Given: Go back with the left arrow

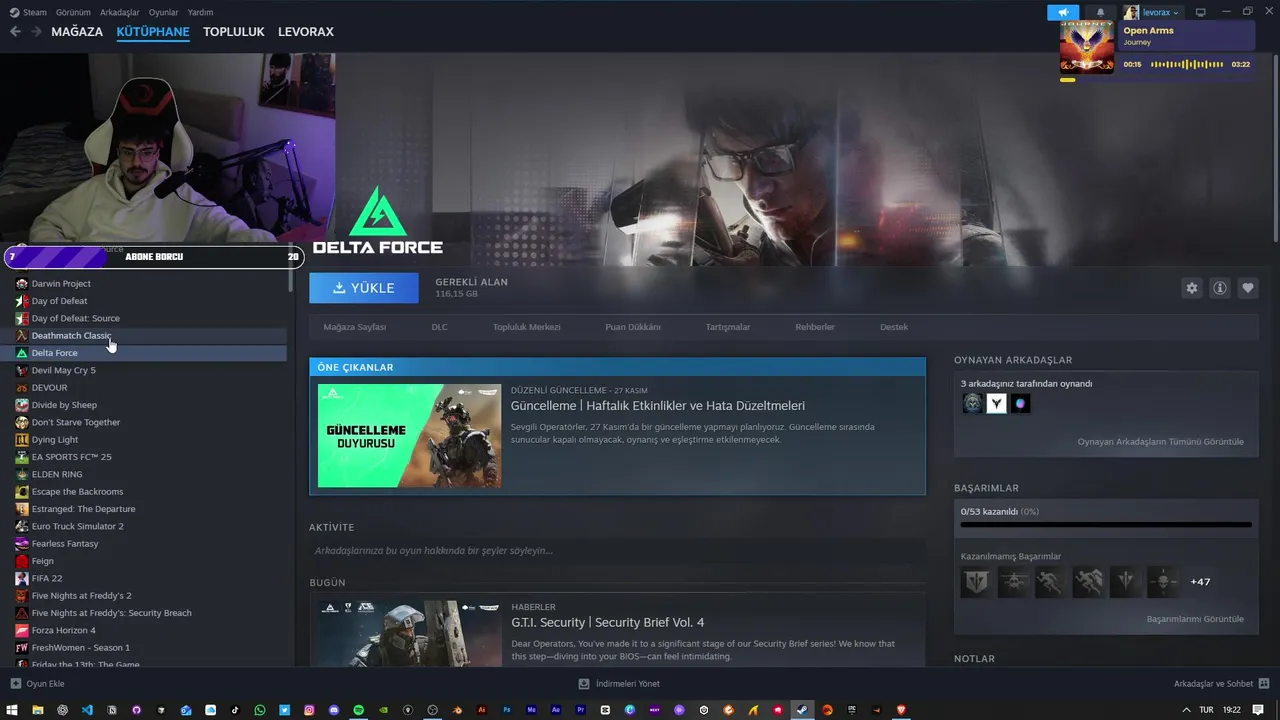Looking at the screenshot, I should [15, 32].
